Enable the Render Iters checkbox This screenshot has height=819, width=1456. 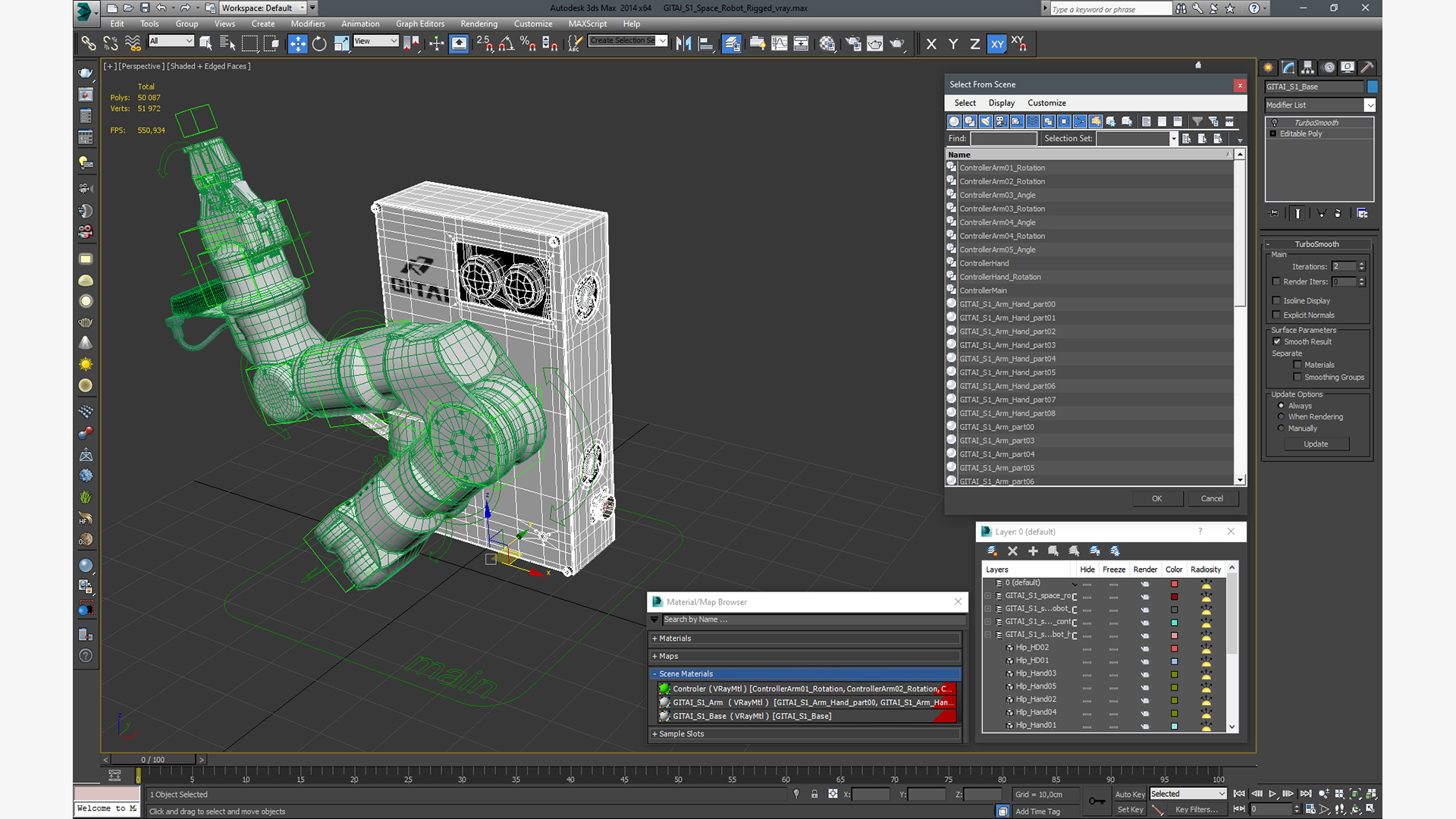(1277, 282)
